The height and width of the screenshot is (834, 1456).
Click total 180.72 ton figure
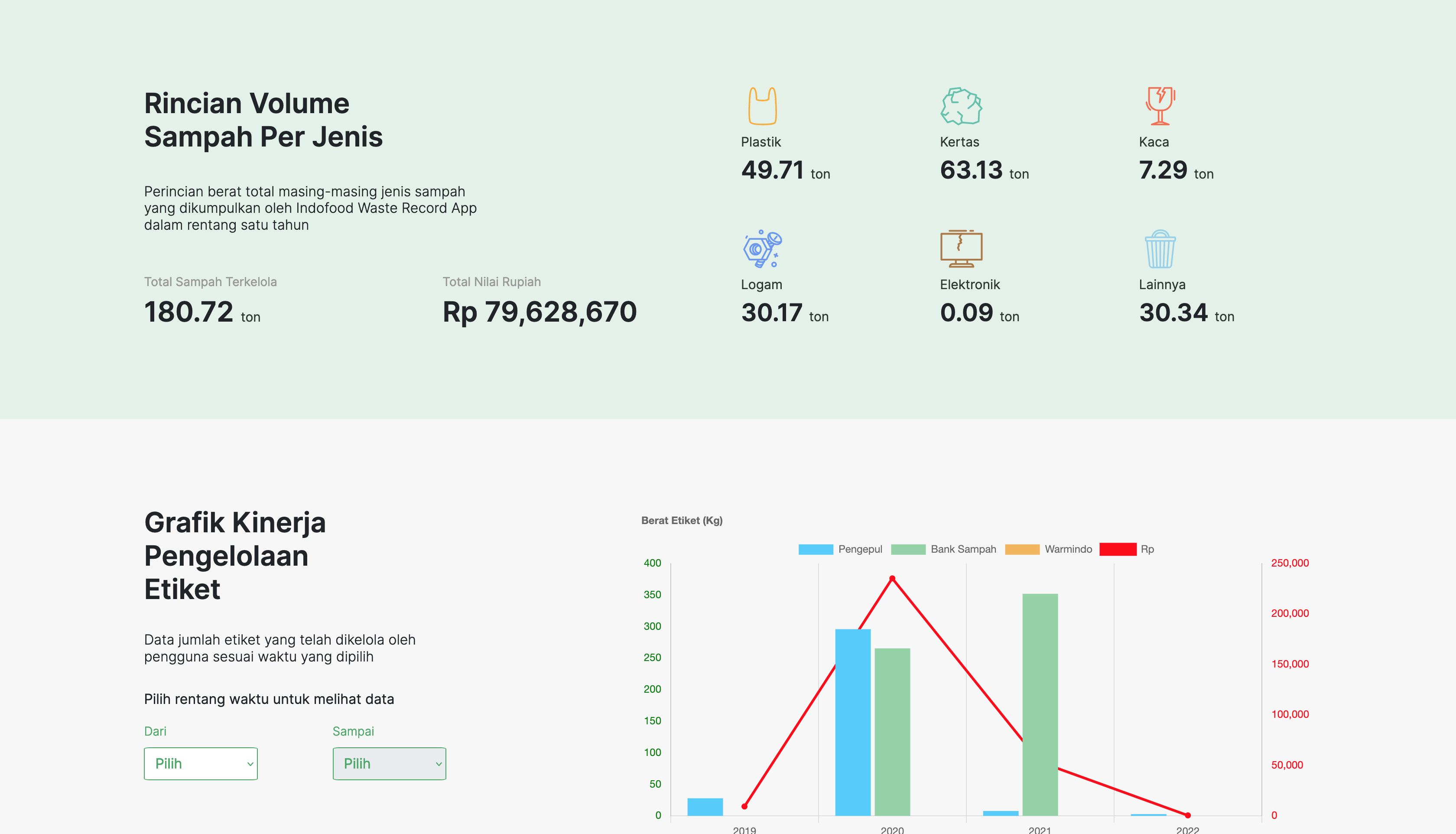(202, 312)
